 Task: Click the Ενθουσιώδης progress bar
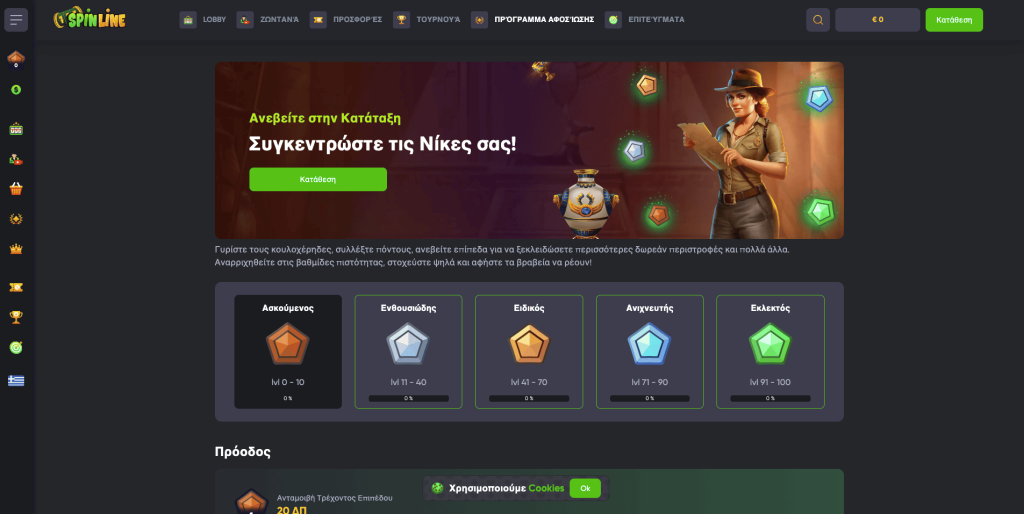coord(408,398)
